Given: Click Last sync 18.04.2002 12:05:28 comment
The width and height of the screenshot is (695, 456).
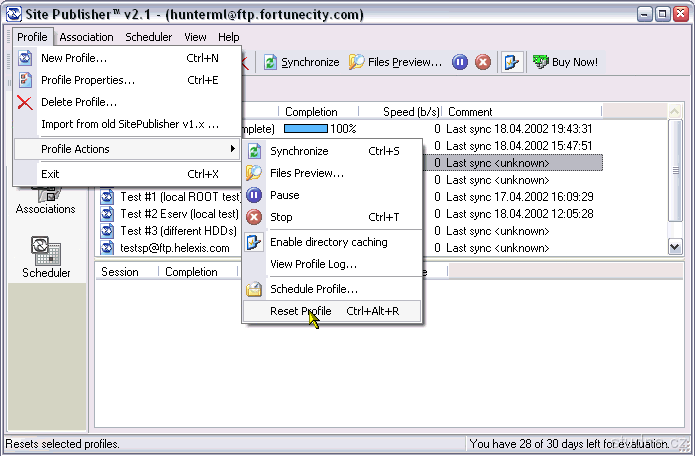Looking at the screenshot, I should tap(519, 214).
